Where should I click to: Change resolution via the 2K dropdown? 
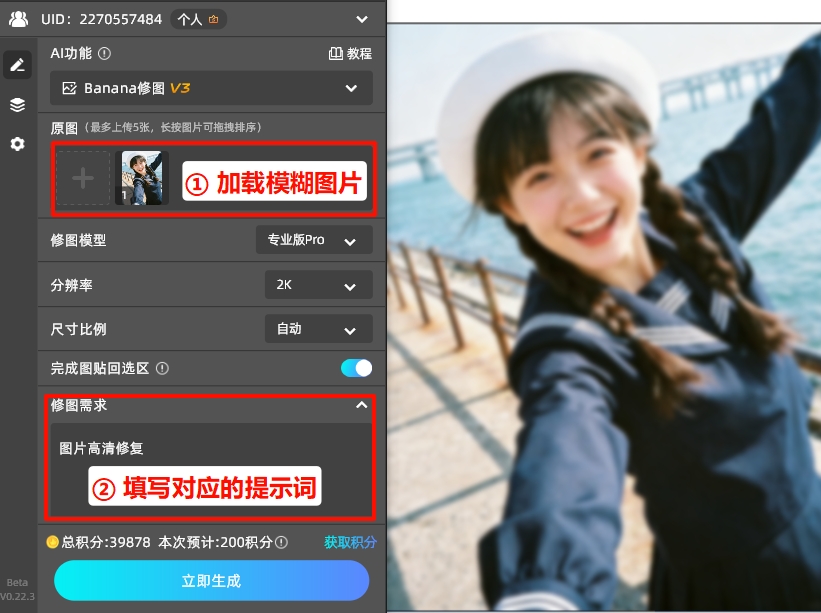coord(318,285)
